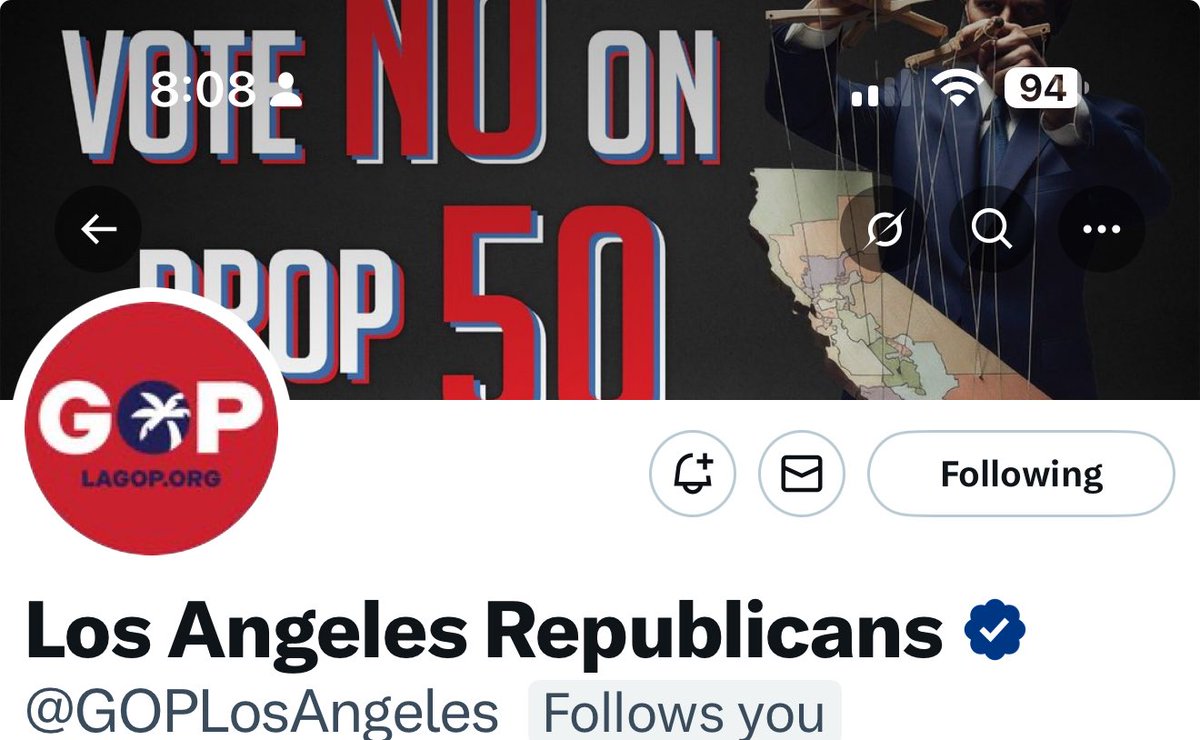The width and height of the screenshot is (1200, 740).
Task: Tap the blue verified checkmark badge
Action: click(x=994, y=629)
